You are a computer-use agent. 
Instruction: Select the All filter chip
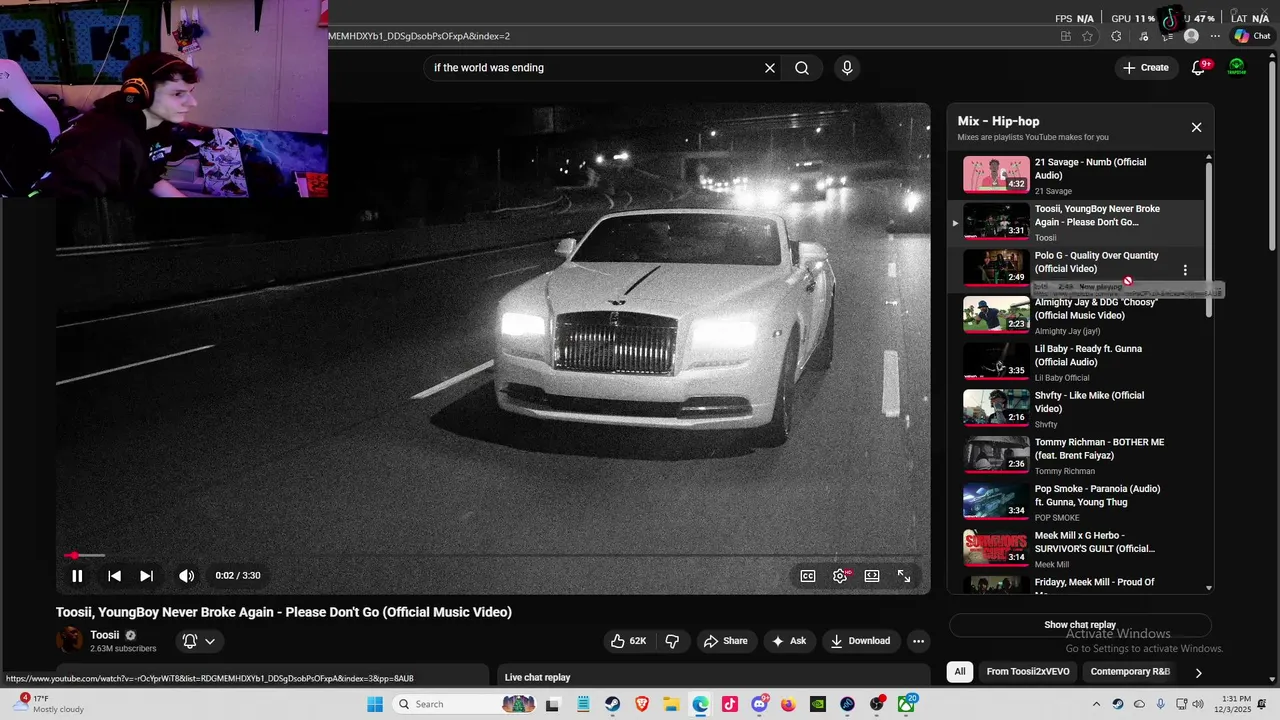click(960, 672)
